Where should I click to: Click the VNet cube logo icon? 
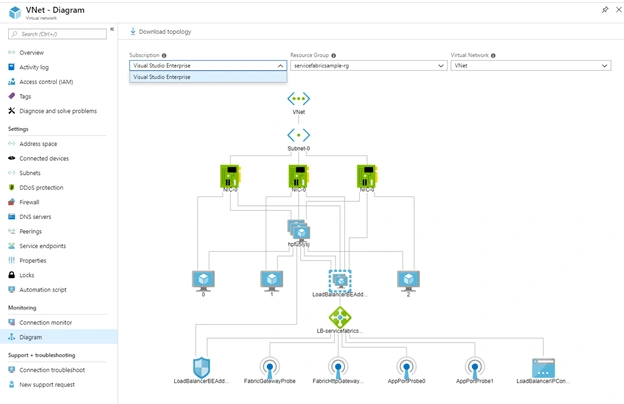coord(15,12)
